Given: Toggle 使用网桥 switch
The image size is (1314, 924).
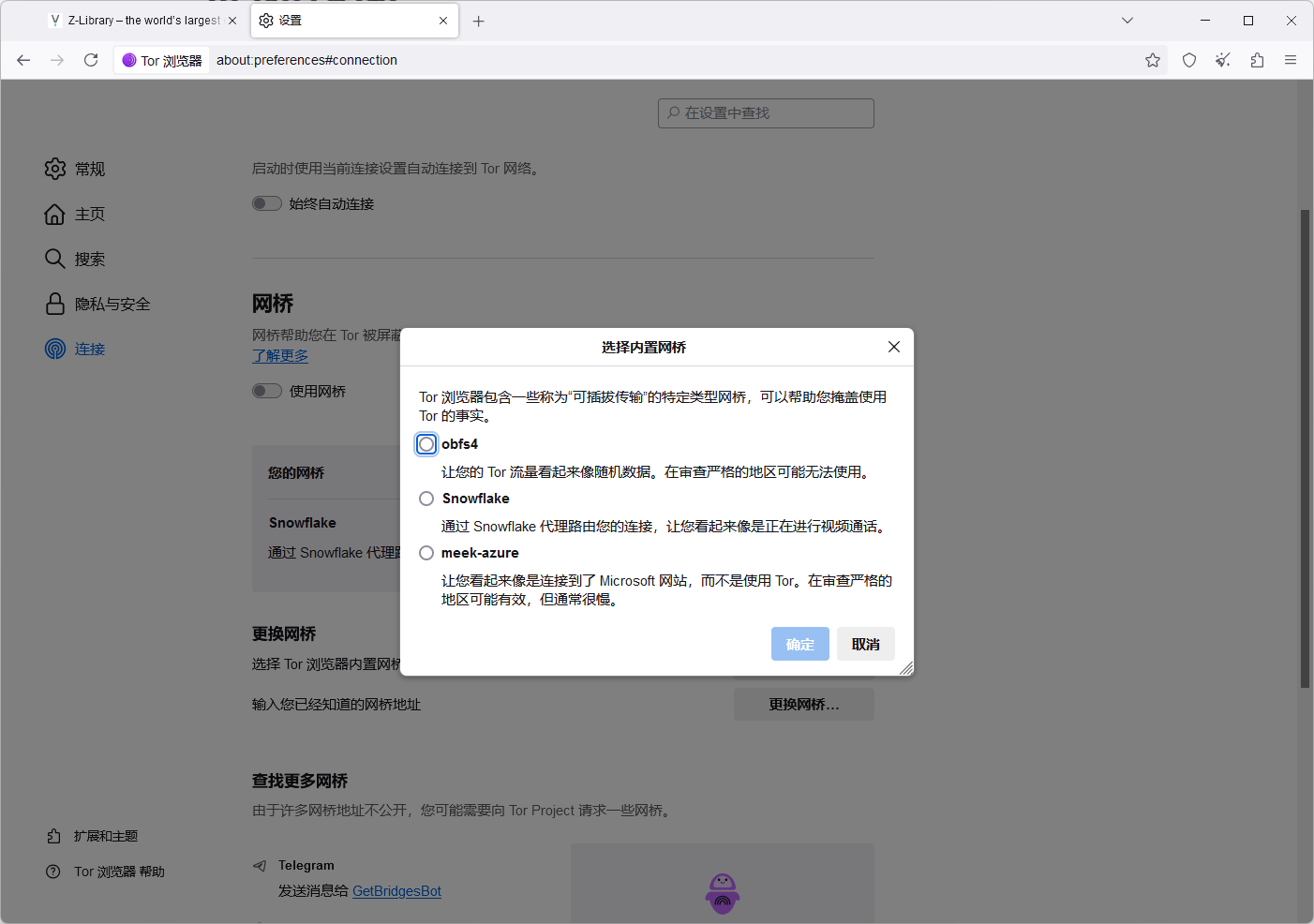Looking at the screenshot, I should (267, 391).
